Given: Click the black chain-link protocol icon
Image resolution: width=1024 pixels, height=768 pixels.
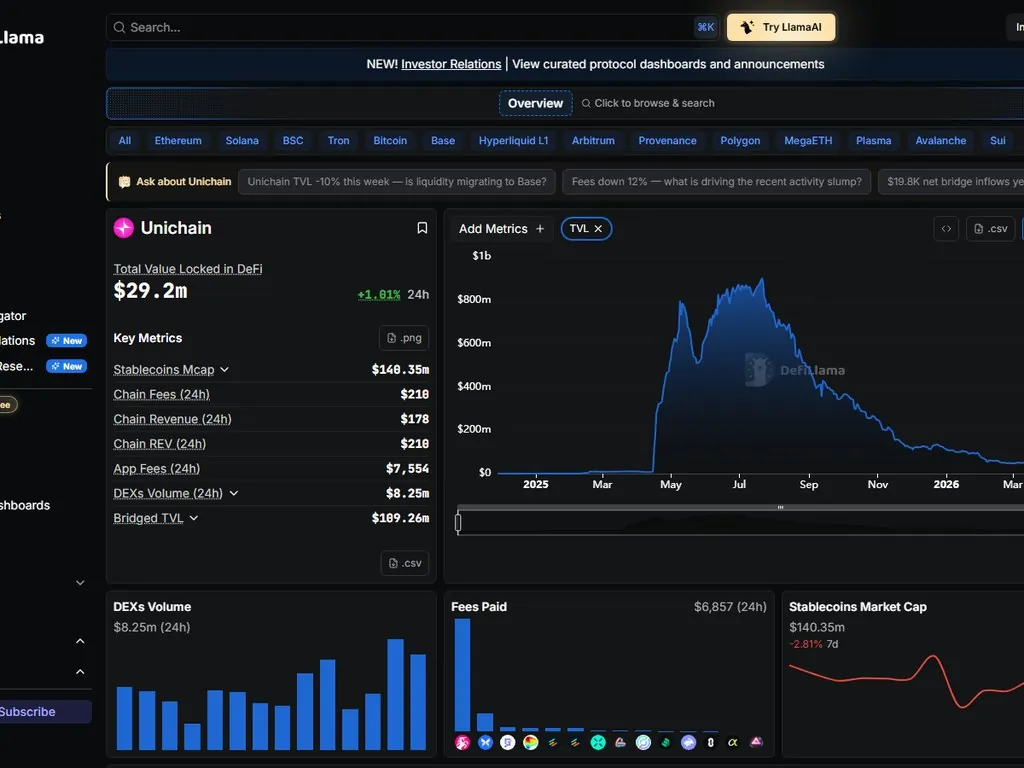Looking at the screenshot, I should tap(711, 743).
